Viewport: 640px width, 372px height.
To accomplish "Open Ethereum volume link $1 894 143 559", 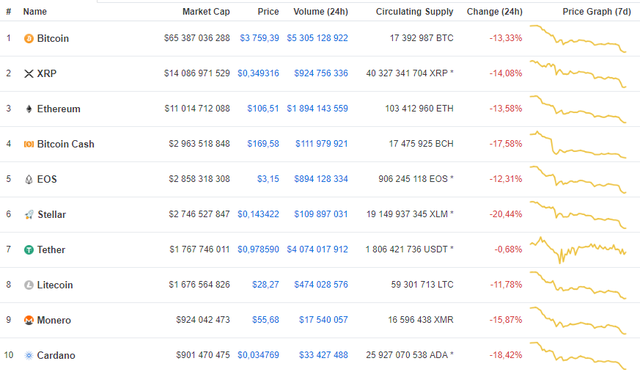I will click(317, 108).
